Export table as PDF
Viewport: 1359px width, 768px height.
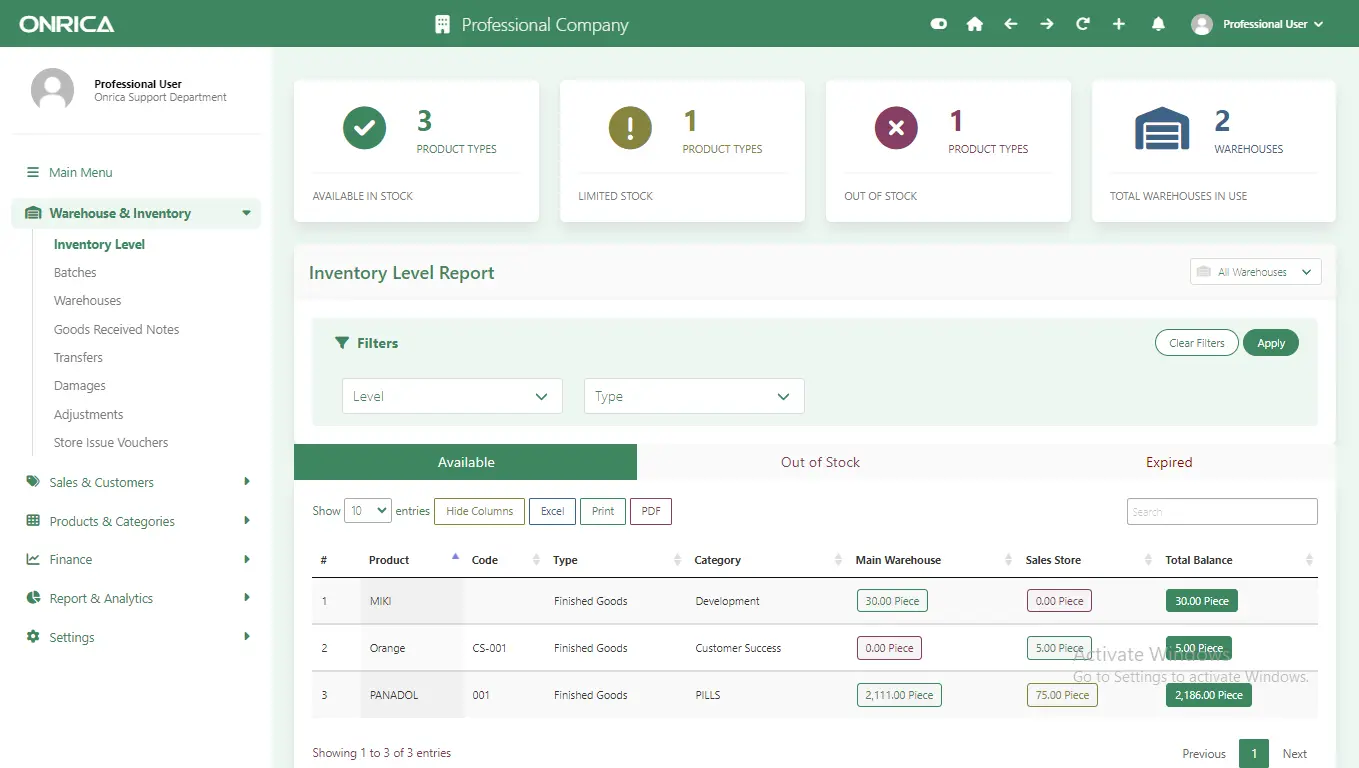651,511
